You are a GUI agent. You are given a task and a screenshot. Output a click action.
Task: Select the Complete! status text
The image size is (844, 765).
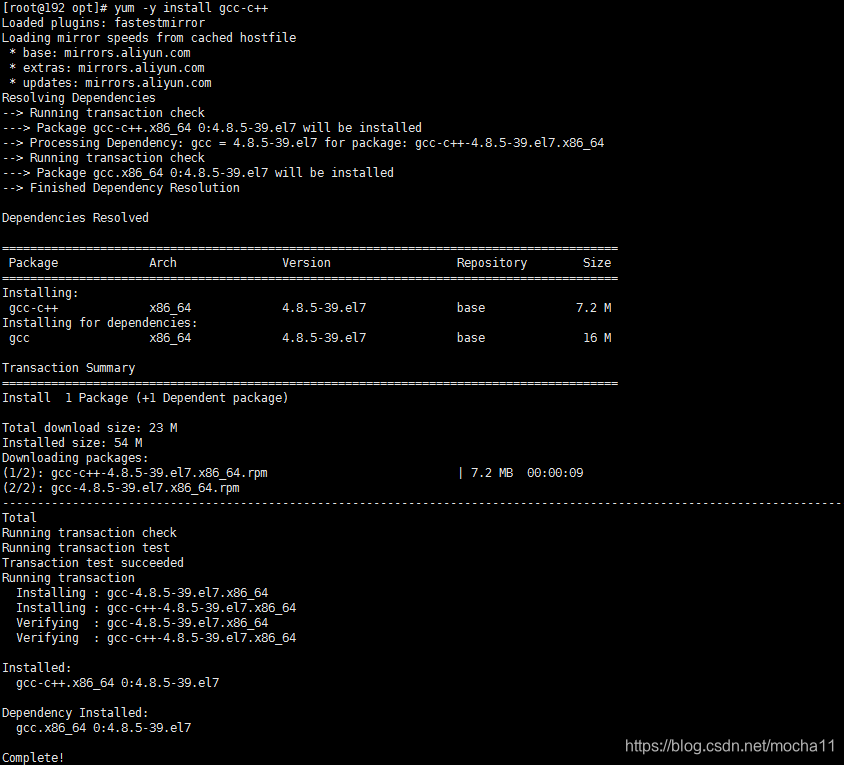pos(31,757)
